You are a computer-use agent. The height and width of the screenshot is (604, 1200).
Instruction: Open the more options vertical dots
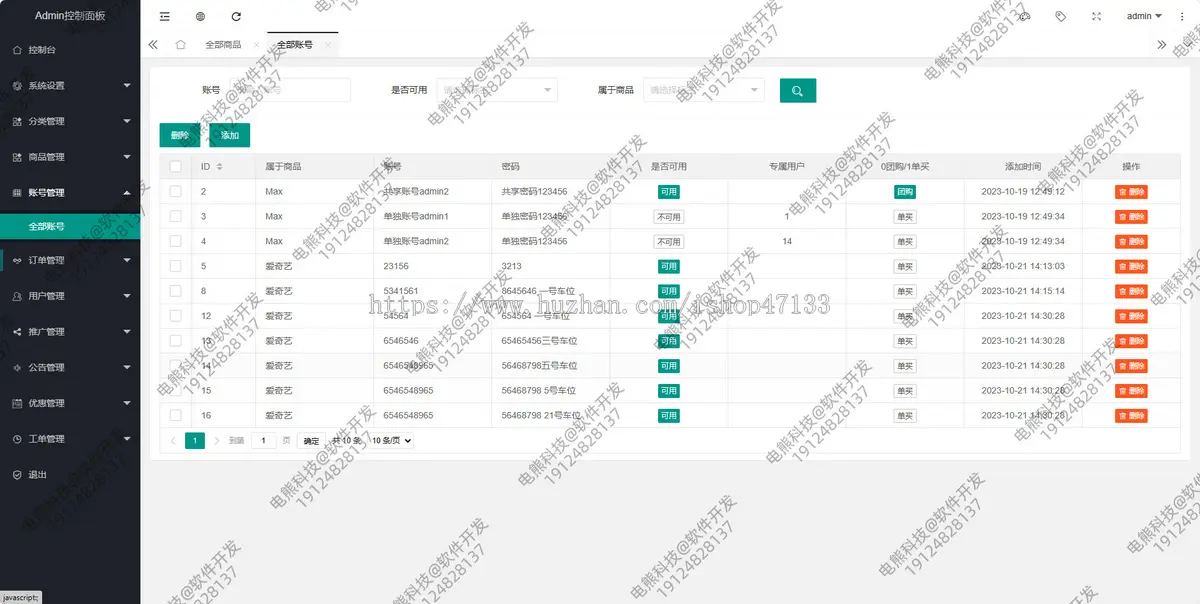click(1182, 16)
